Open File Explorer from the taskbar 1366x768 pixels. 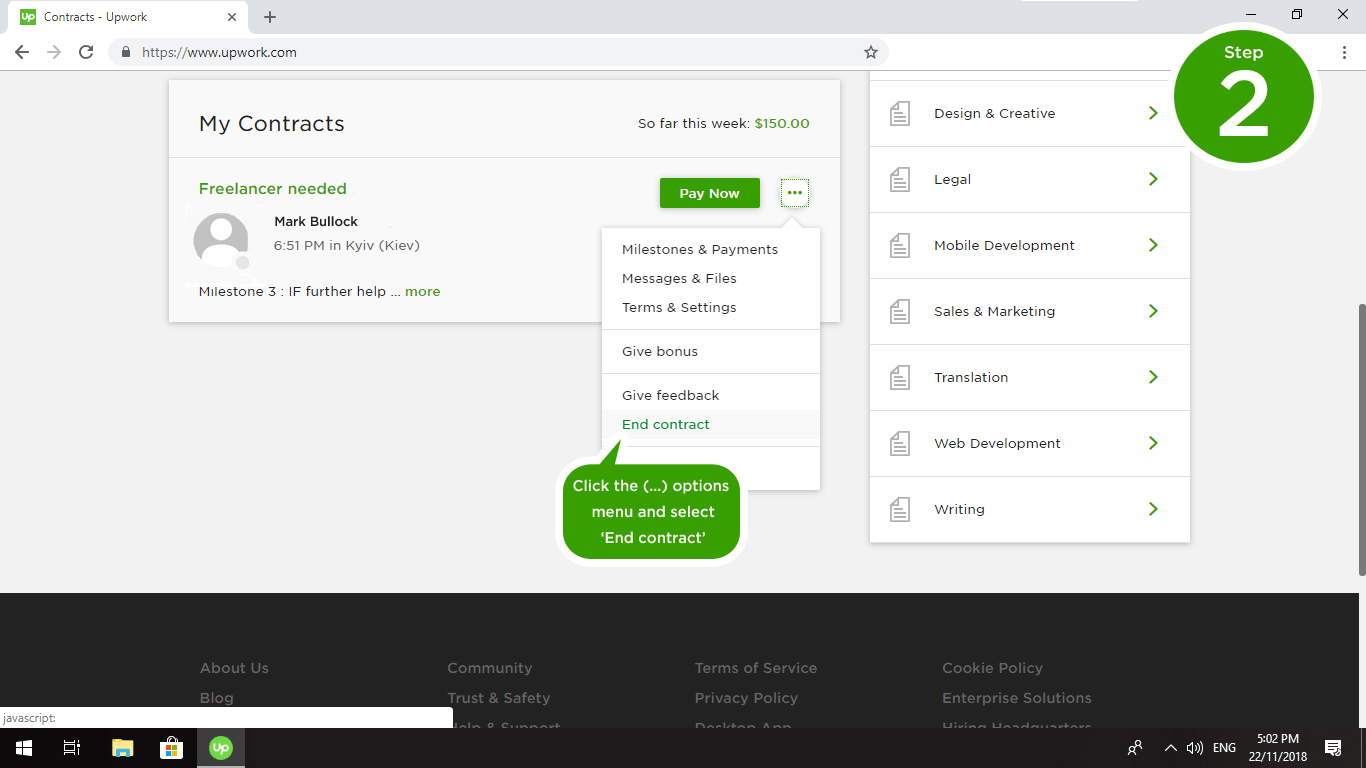pyautogui.click(x=122, y=748)
